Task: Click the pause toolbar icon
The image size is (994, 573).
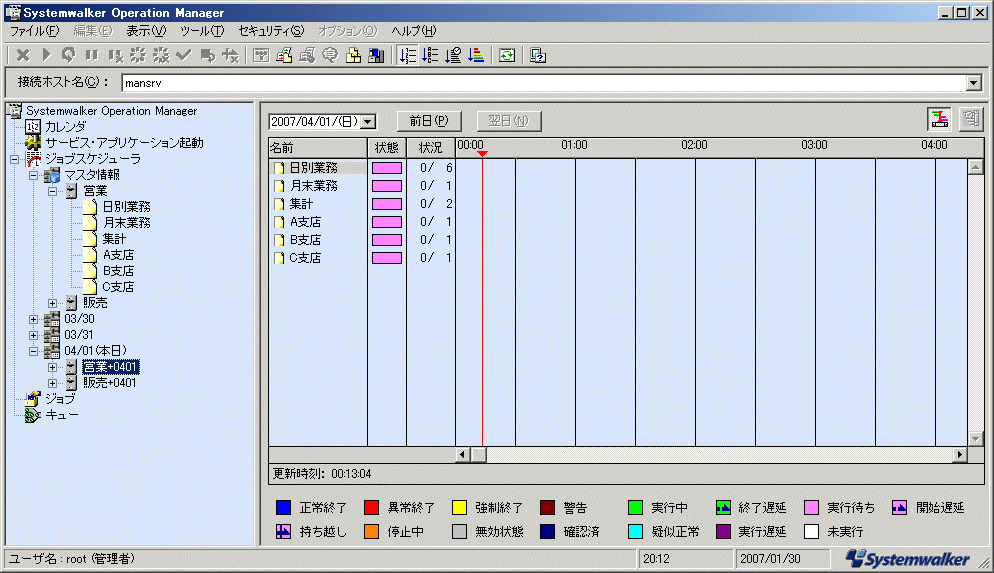Action: coord(92,56)
